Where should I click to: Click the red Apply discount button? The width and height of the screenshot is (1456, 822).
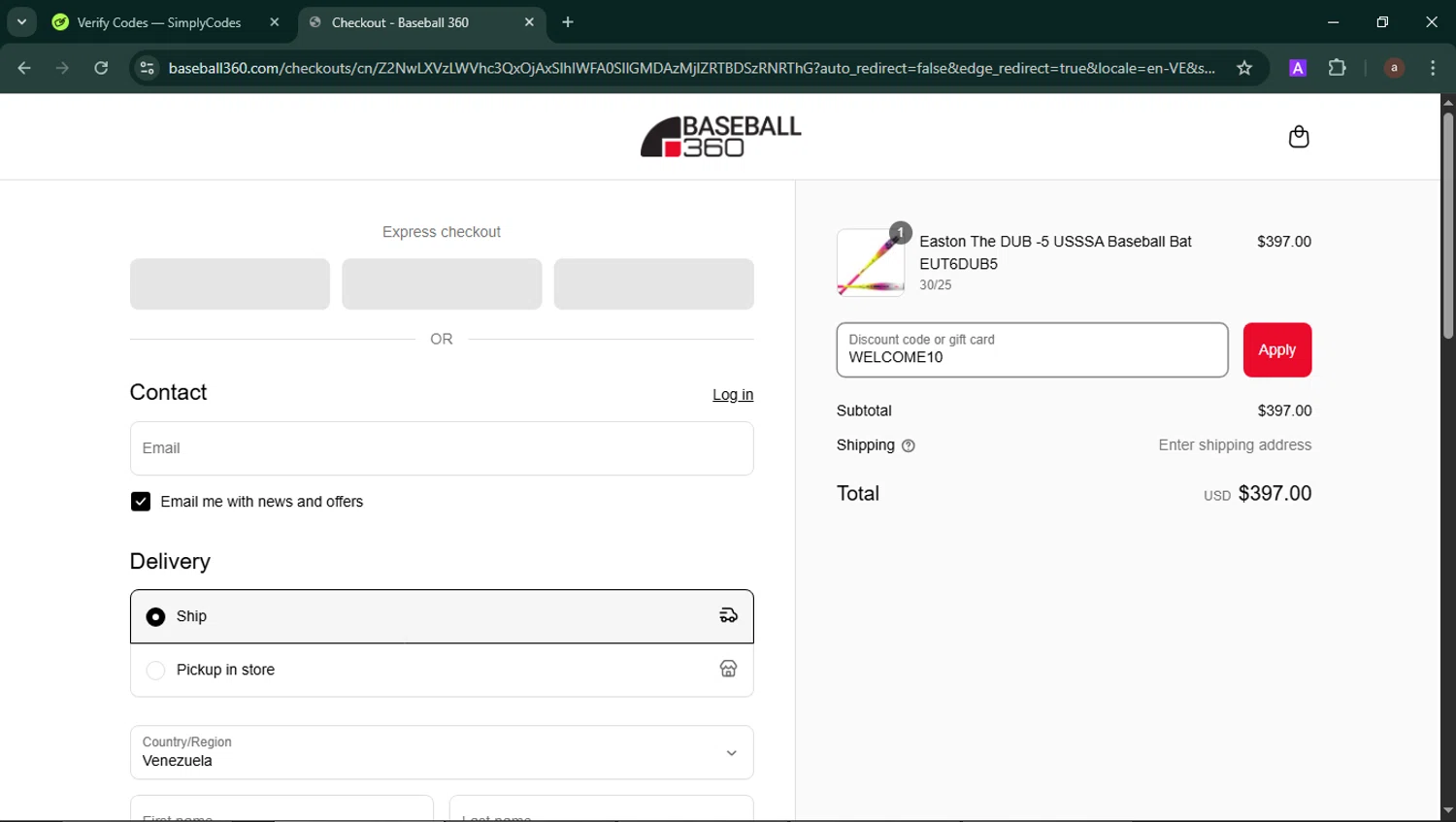(x=1277, y=350)
